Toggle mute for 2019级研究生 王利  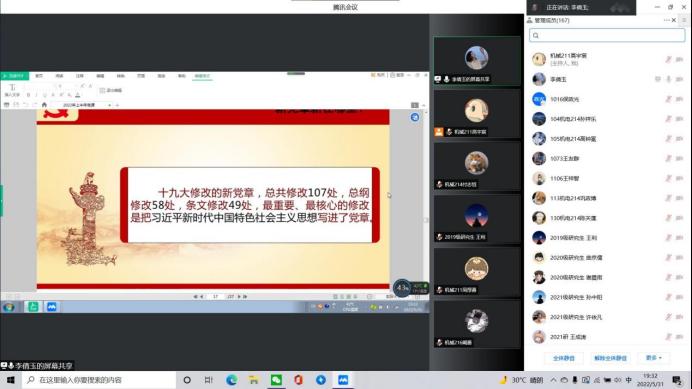(669, 238)
